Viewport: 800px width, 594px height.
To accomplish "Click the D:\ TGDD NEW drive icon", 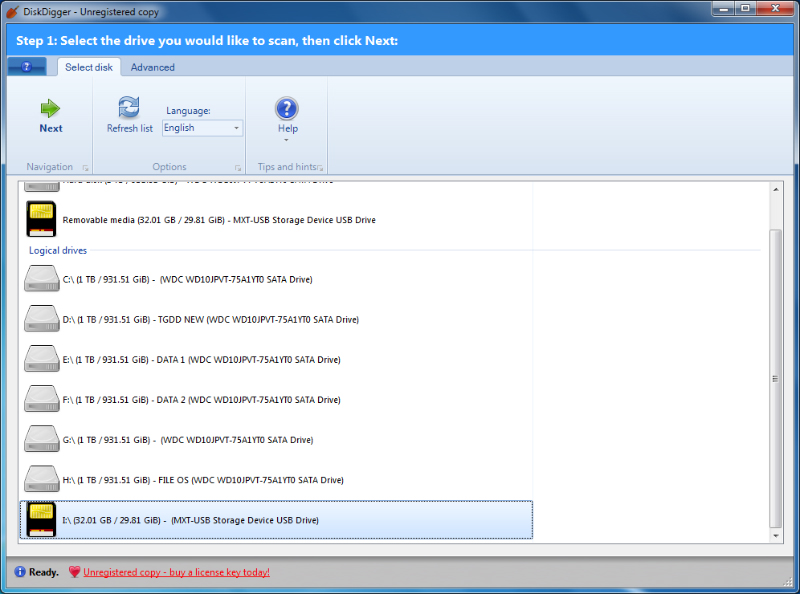I will 42,319.
